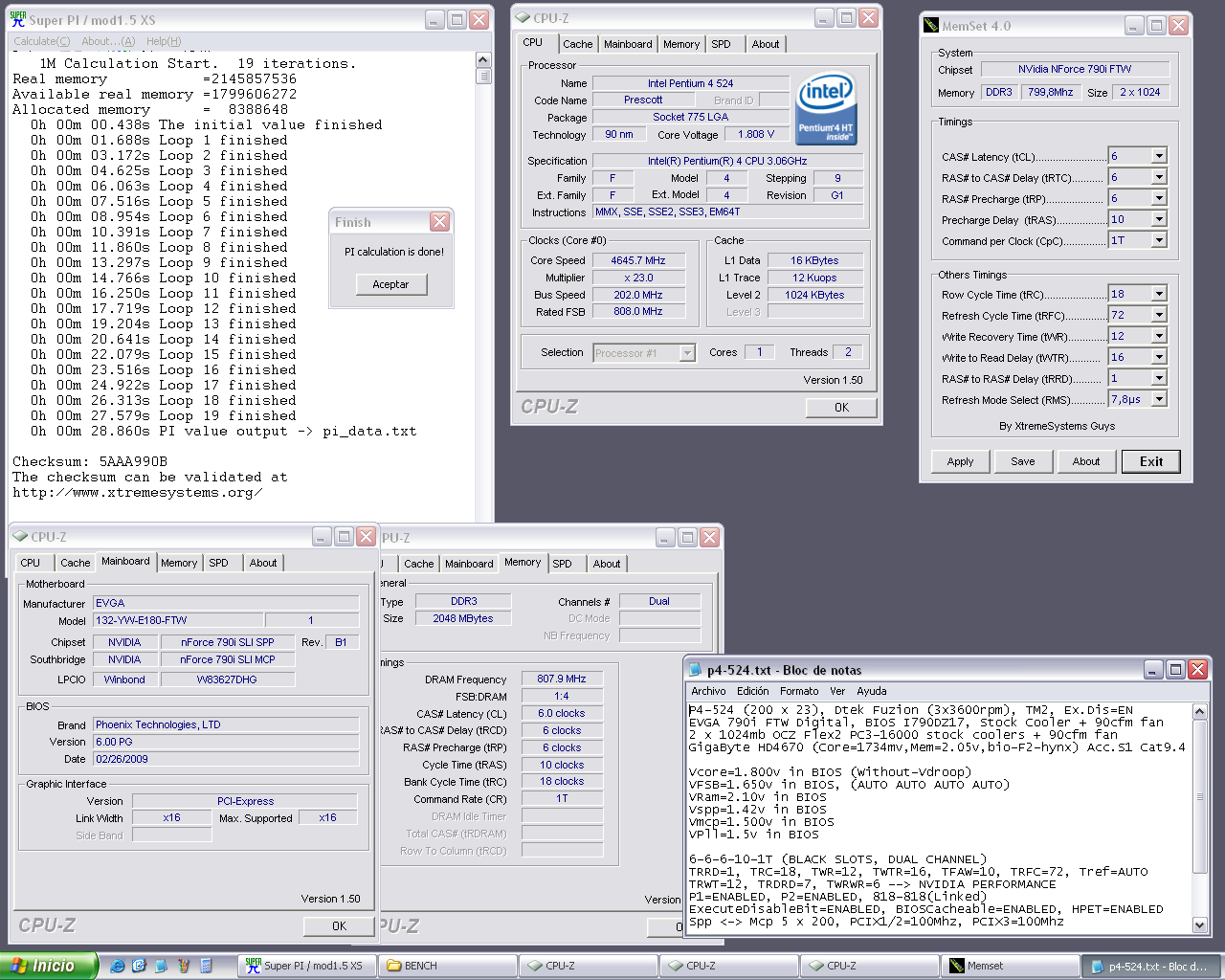Click Bloc de notas title bar icon
The height and width of the screenshot is (980, 1225).
point(696,670)
